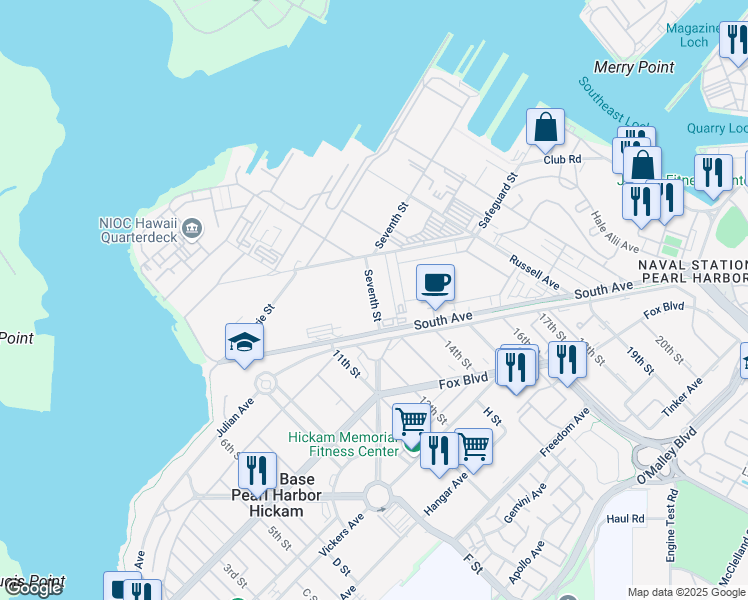
Task: Click the NIOC Hawaii Quarterdeck museum icon
Action: click(x=192, y=228)
